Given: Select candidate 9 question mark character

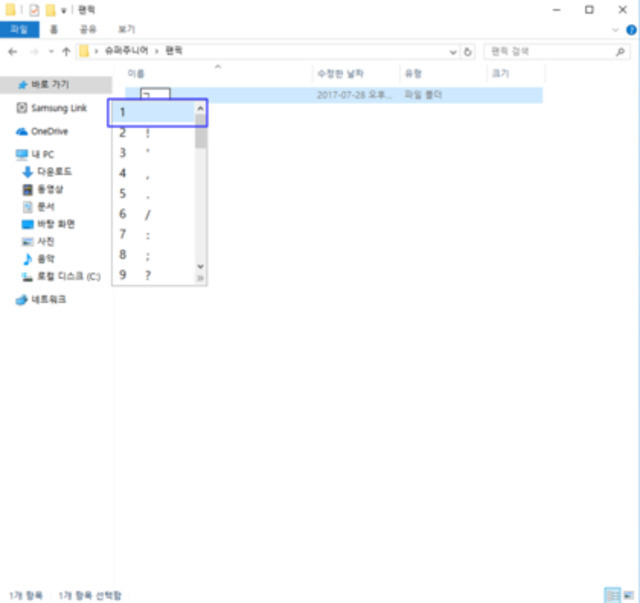Looking at the screenshot, I should pos(147,275).
